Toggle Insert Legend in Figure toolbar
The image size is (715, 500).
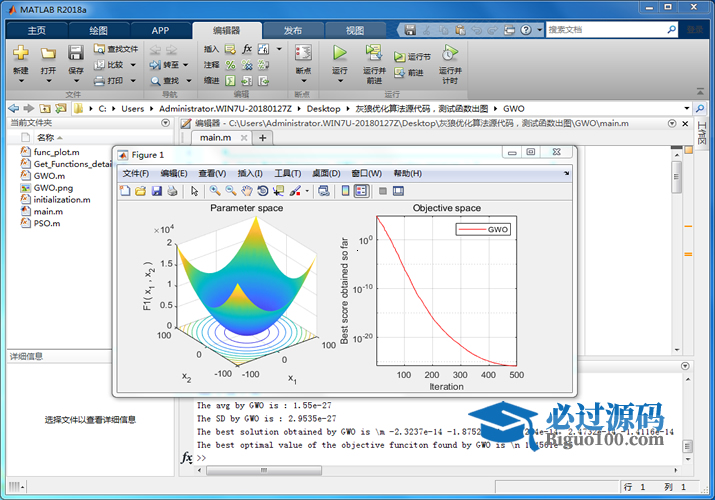tap(361, 191)
